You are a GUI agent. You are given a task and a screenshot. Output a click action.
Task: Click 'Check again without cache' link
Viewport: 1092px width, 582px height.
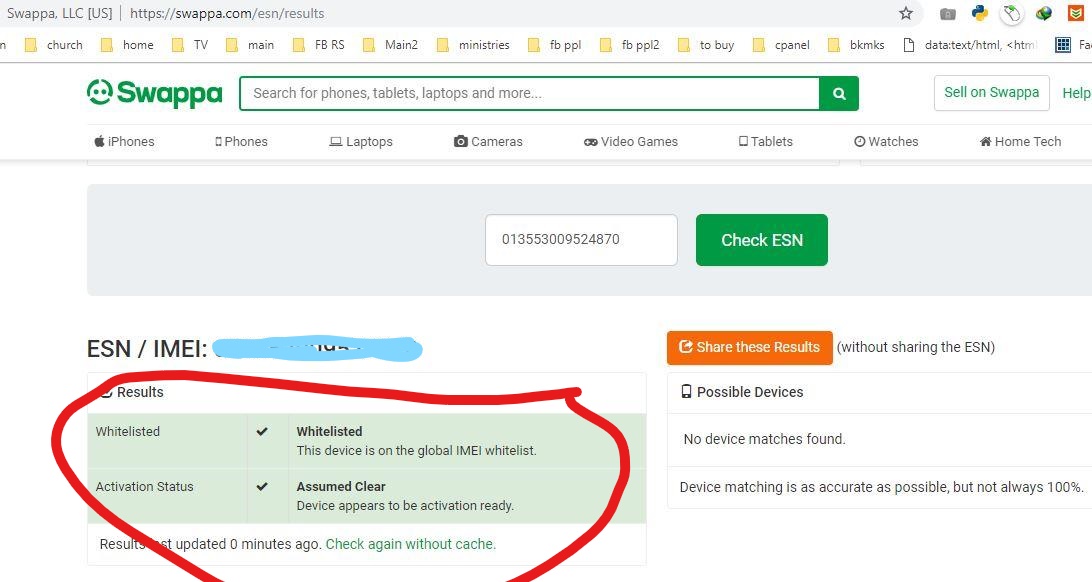(410, 544)
